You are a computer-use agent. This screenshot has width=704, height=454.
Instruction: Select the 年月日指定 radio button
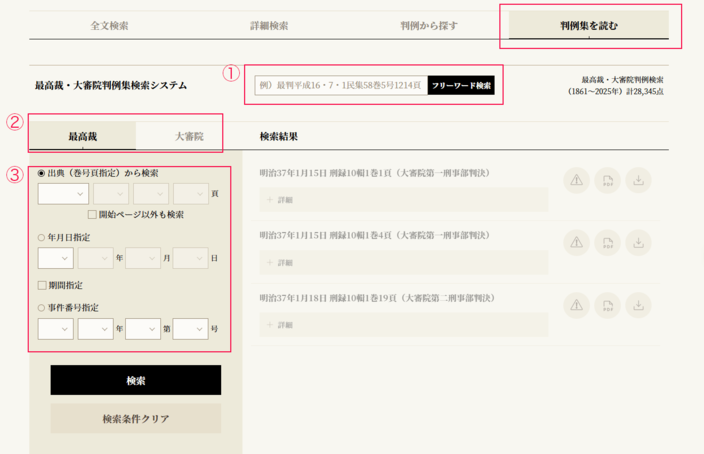click(41, 239)
